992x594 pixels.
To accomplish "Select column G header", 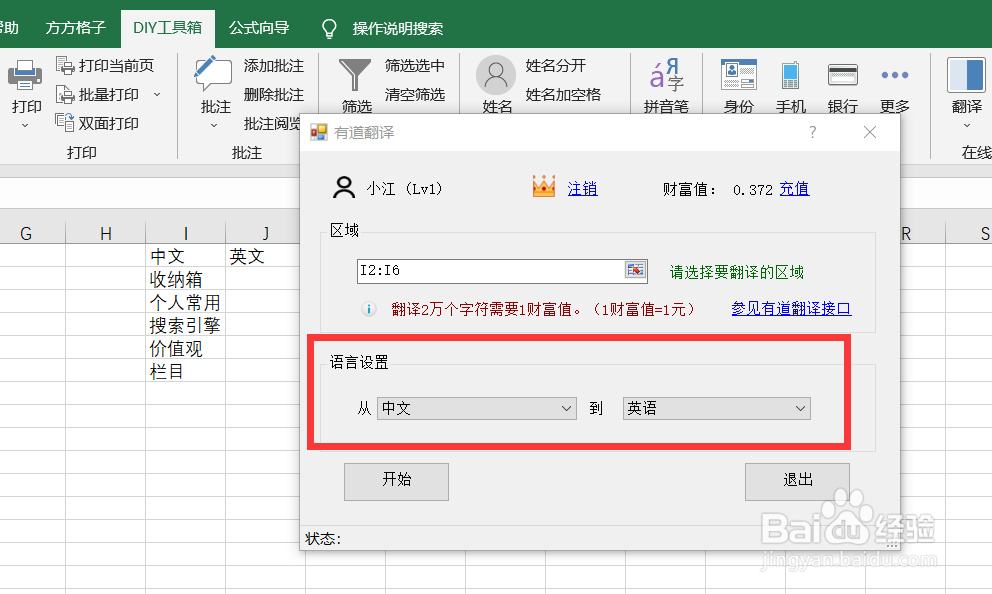I will 26,233.
